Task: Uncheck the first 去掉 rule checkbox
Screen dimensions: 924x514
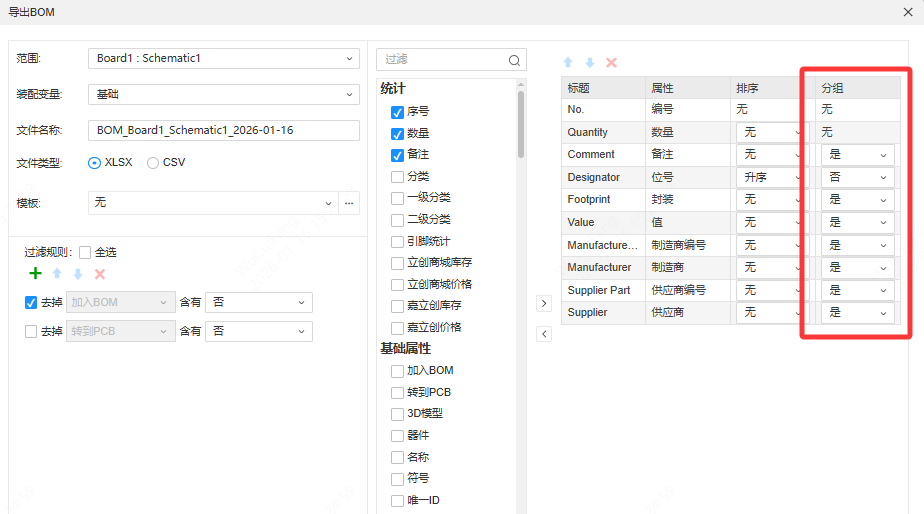Action: click(31, 302)
